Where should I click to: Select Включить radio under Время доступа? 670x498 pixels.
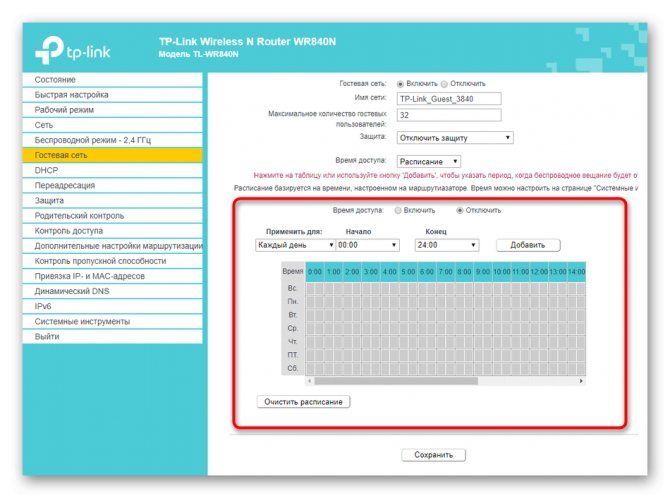click(x=398, y=210)
